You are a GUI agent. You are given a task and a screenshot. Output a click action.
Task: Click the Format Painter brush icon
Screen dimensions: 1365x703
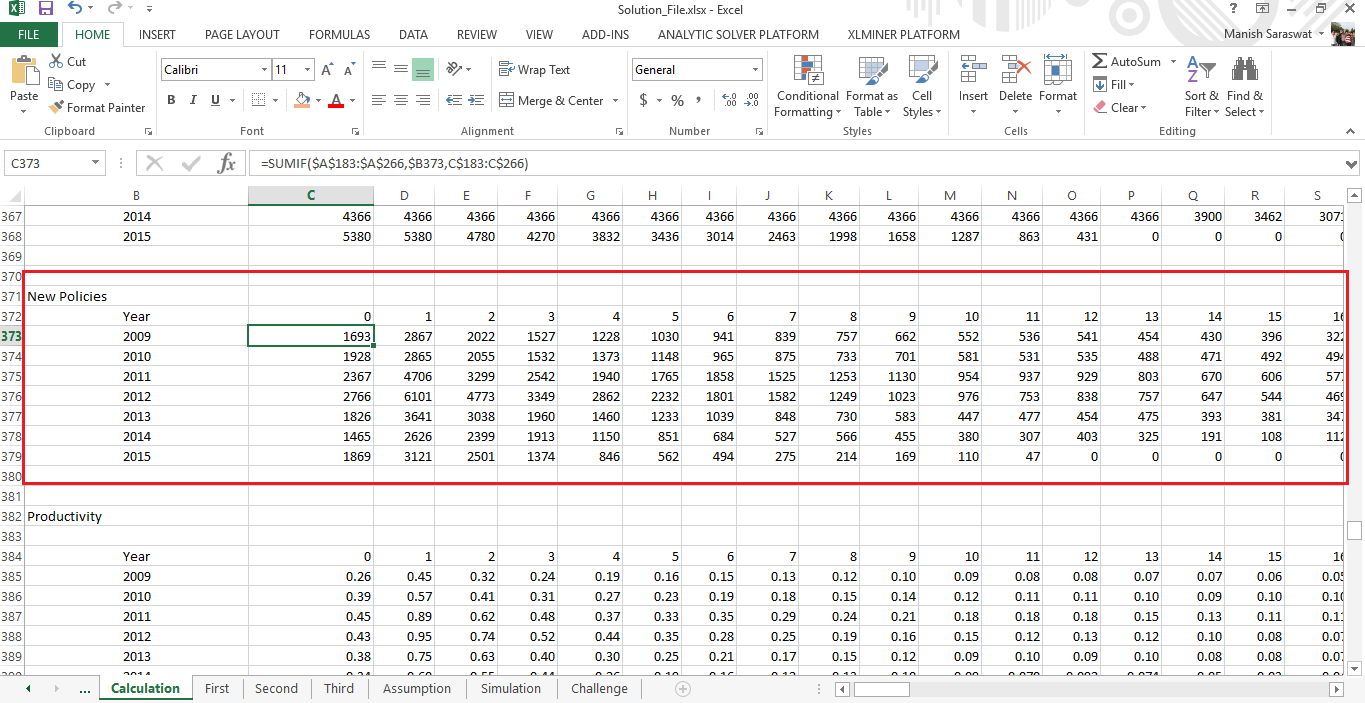[57, 108]
